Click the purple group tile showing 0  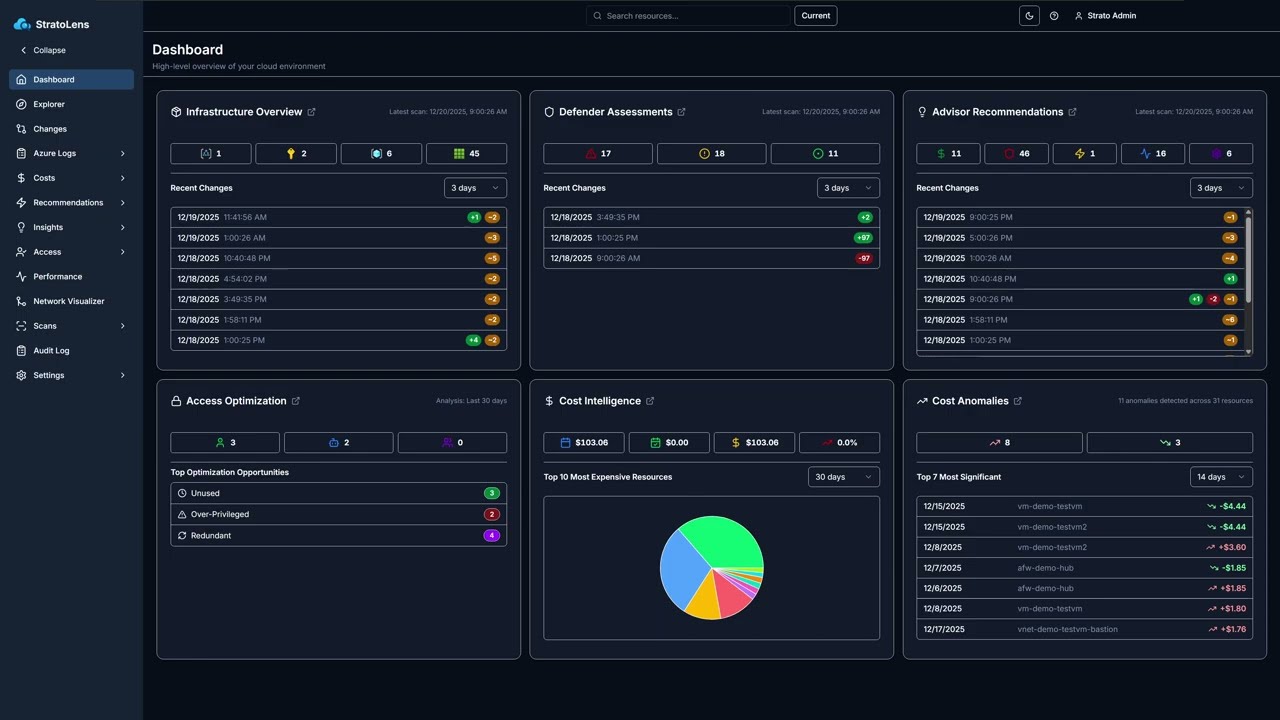452,442
